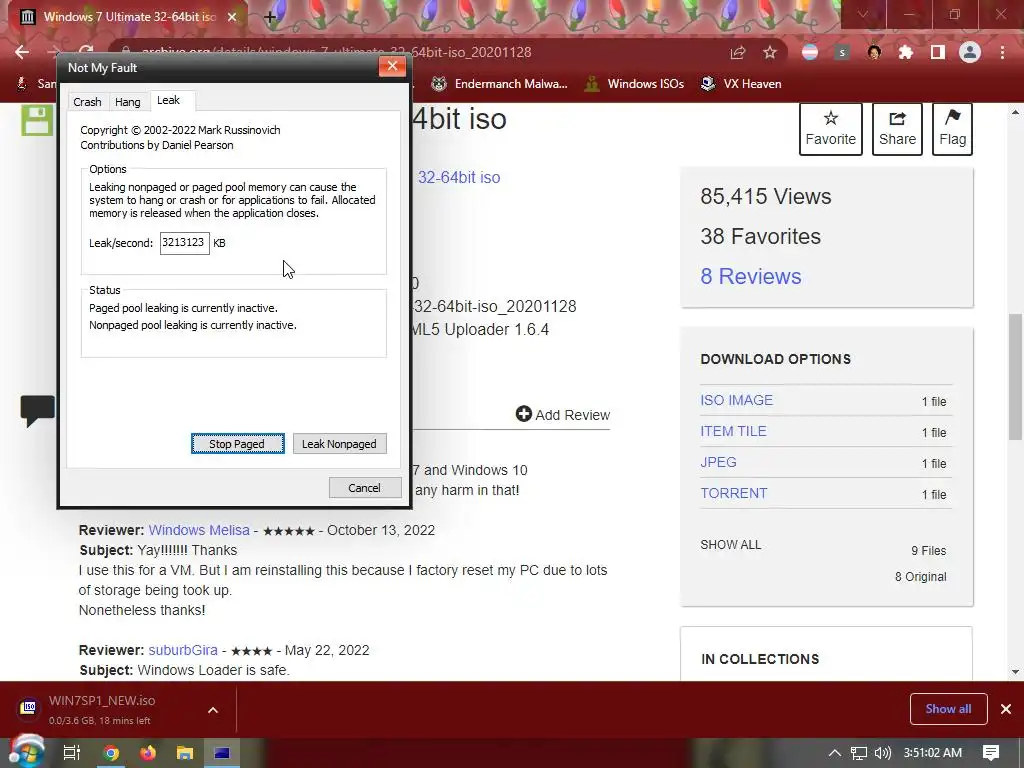The image size is (1024, 768).
Task: Open network status tray icon
Action: point(859,753)
